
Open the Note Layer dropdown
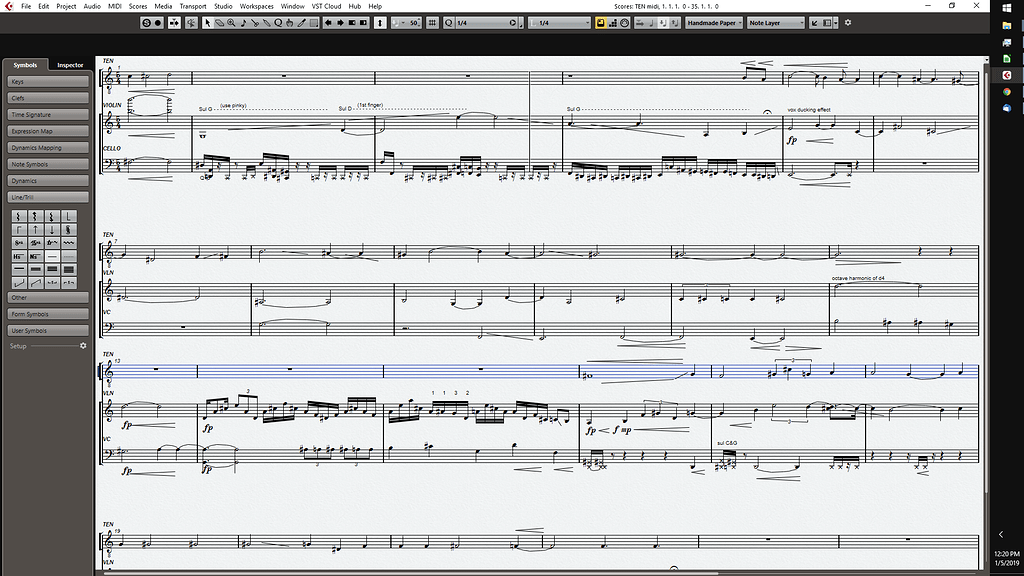(x=776, y=22)
